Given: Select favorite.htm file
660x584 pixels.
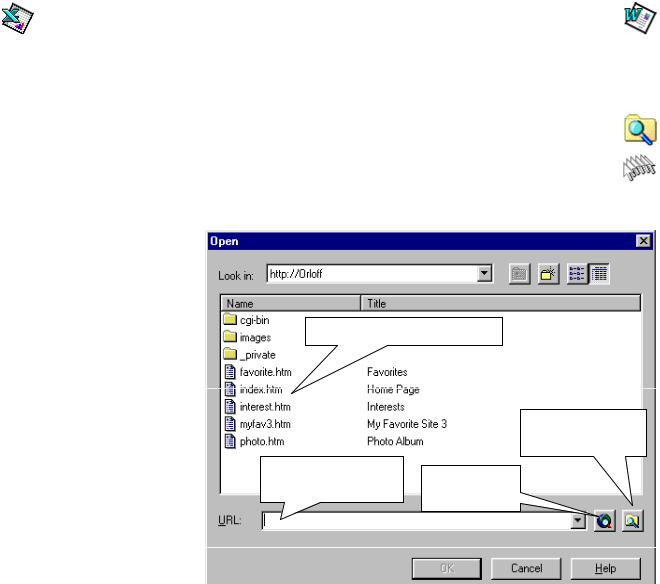Looking at the screenshot, I should click(x=265, y=372).
